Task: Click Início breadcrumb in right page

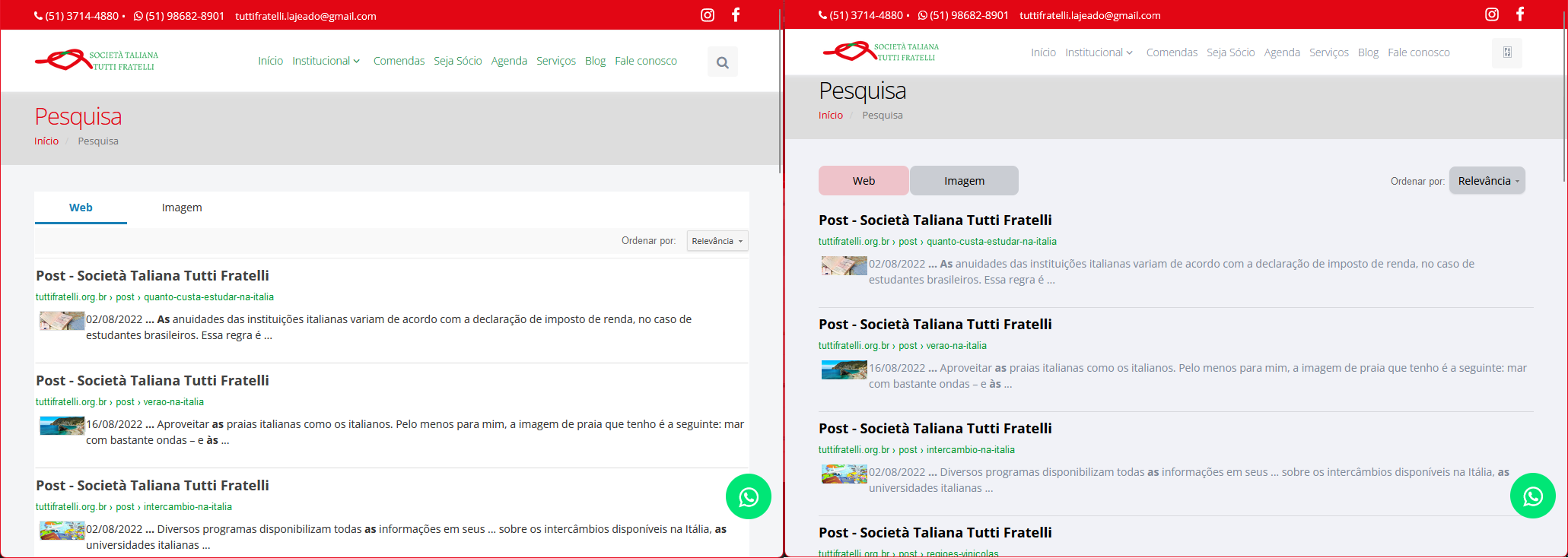Action: click(831, 115)
